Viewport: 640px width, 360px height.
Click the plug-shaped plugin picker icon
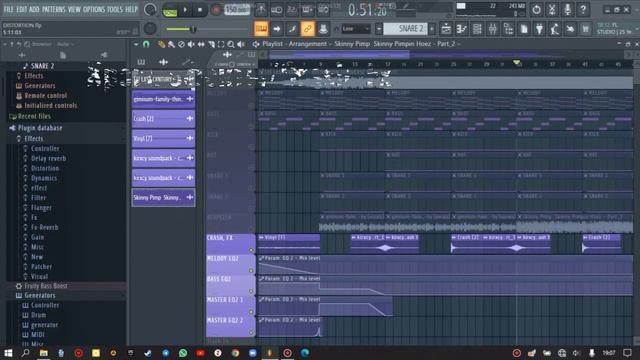pos(539,29)
